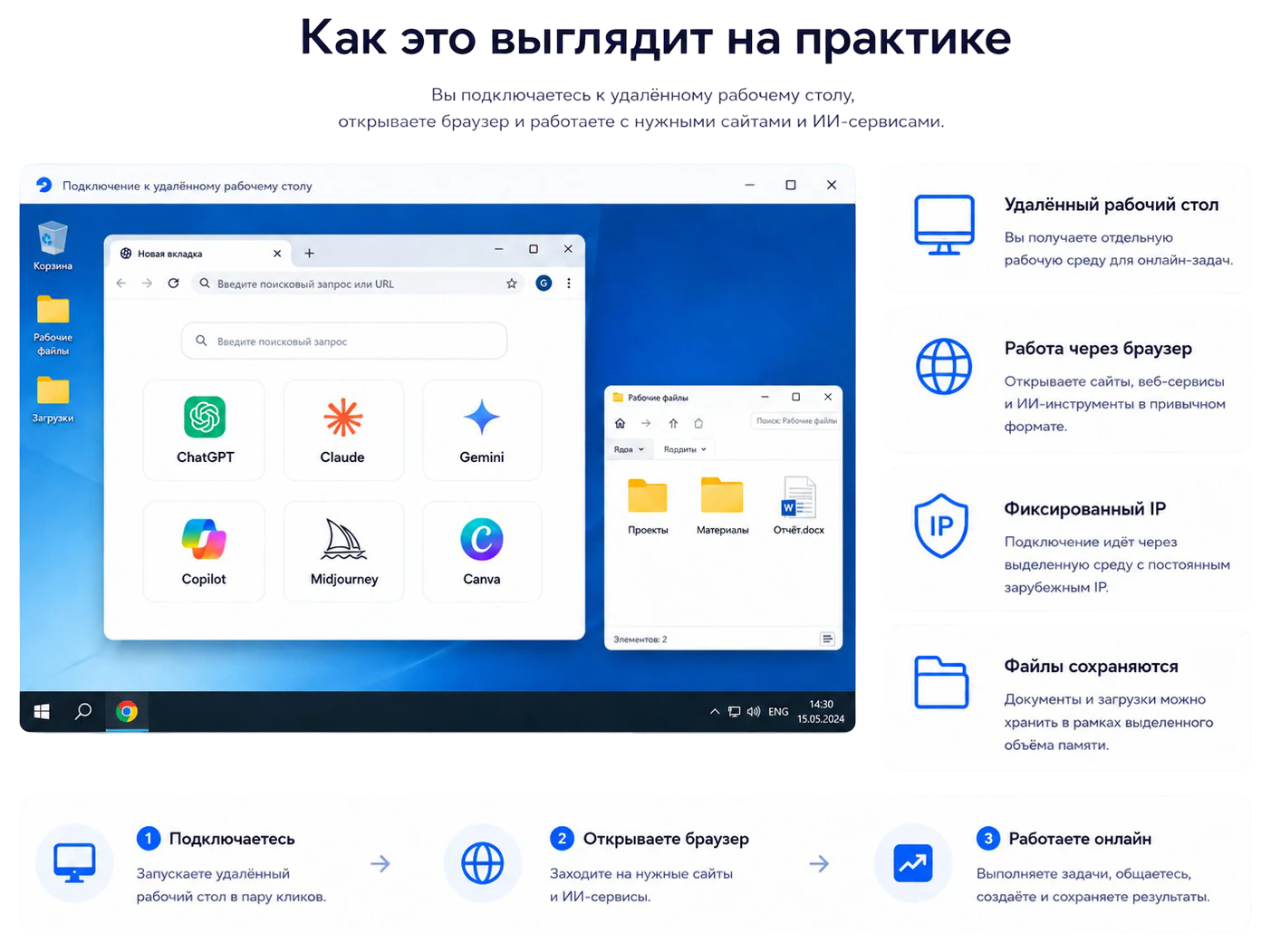Open the Gemini shortcut tile

click(482, 430)
